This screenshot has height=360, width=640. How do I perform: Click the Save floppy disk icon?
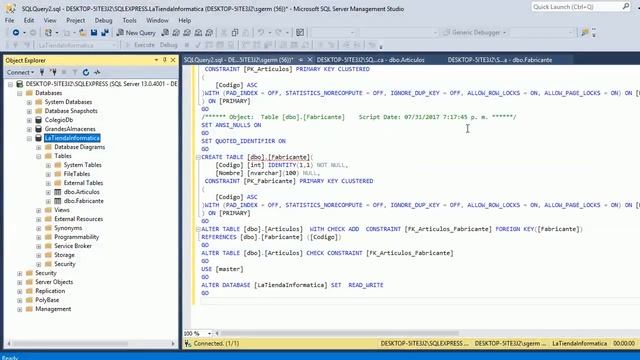[94, 32]
